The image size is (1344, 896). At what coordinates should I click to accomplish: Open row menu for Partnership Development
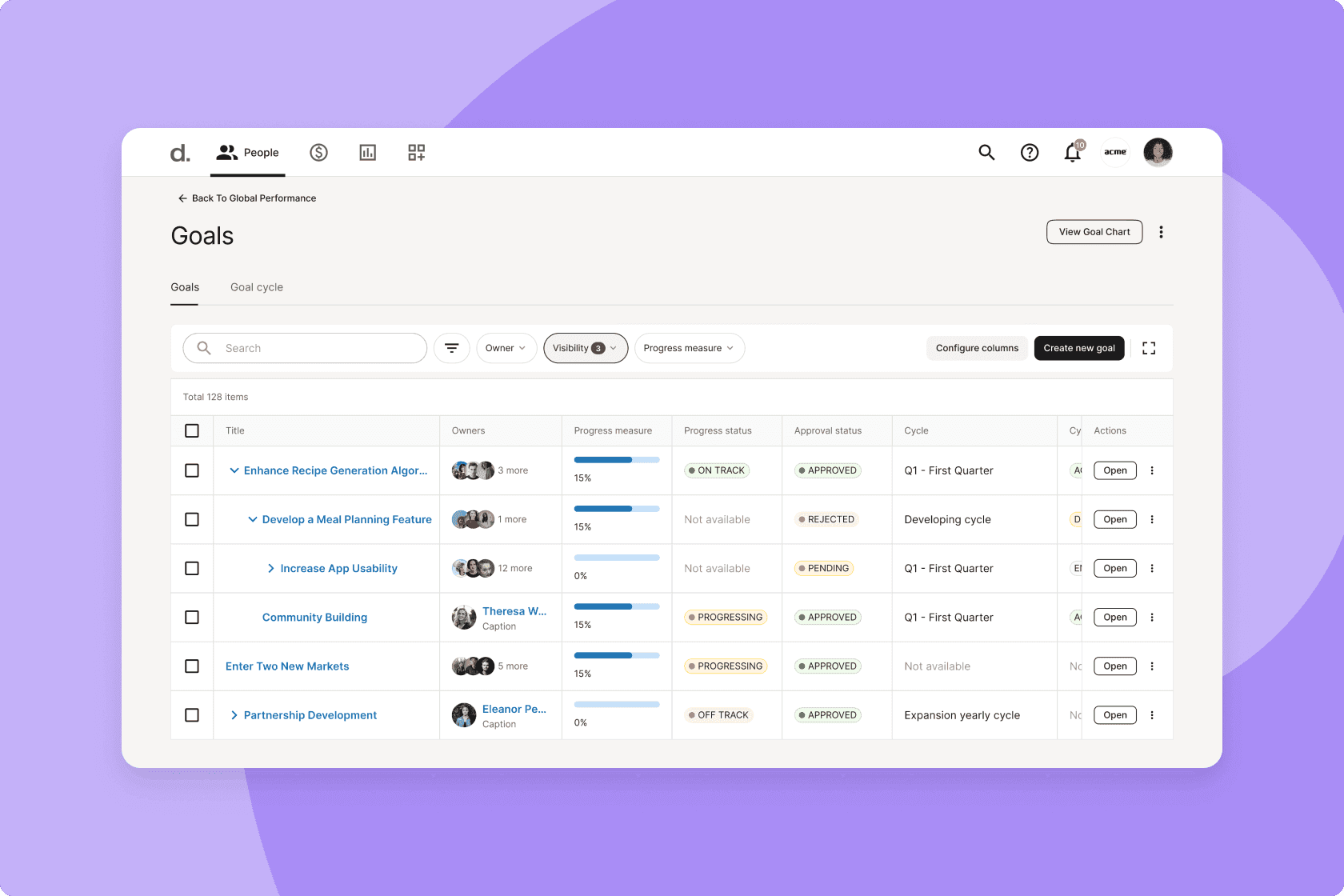pos(1152,715)
